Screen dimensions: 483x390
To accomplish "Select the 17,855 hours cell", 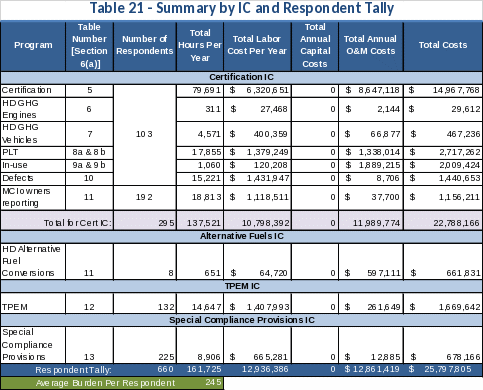I will coord(200,153).
